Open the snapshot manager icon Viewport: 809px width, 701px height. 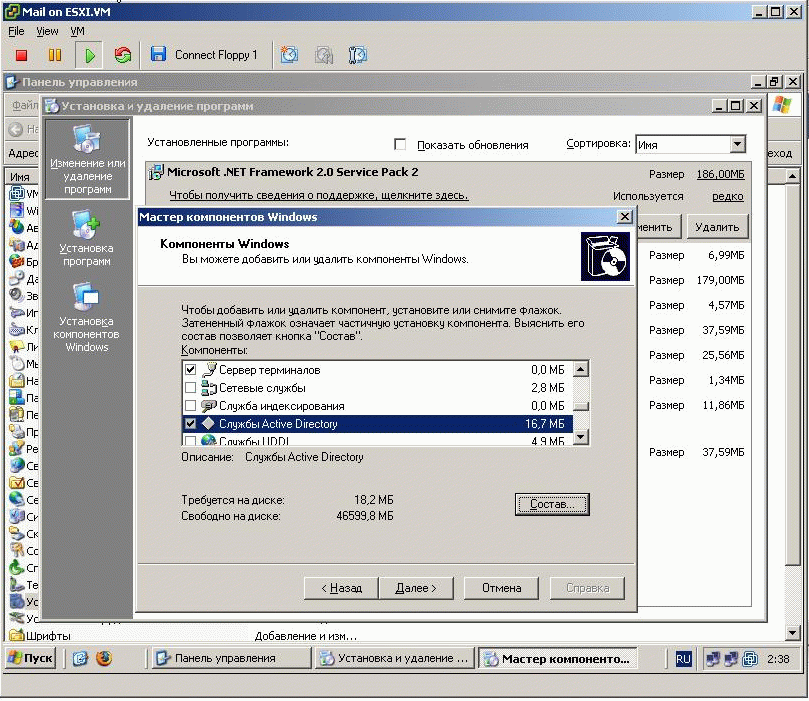click(x=358, y=55)
